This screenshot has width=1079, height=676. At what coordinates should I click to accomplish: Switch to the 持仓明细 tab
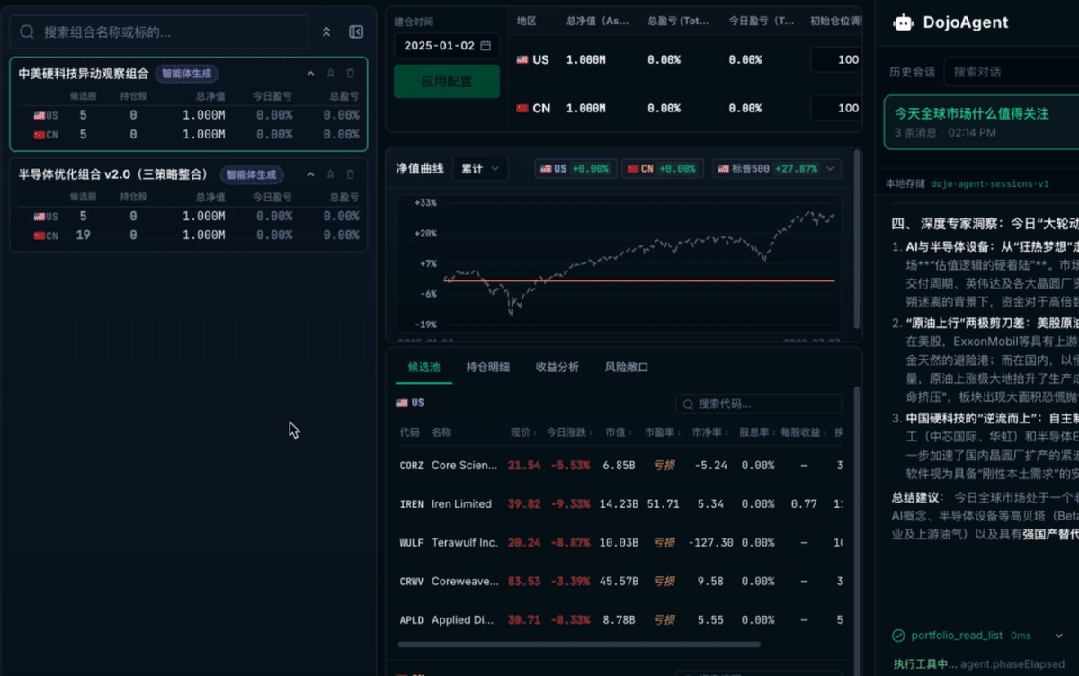(x=488, y=367)
